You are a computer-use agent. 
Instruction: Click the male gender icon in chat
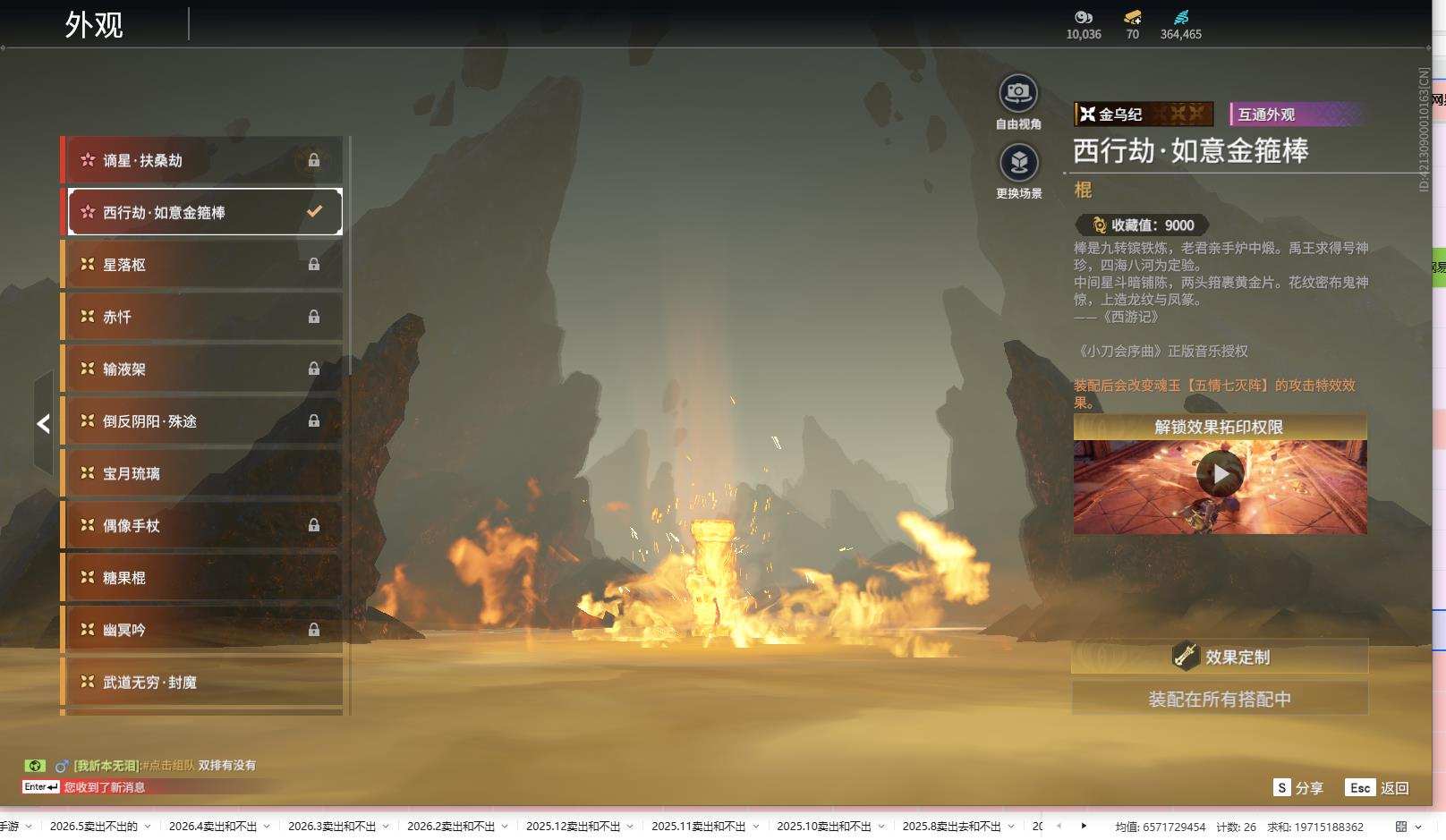tap(62, 766)
